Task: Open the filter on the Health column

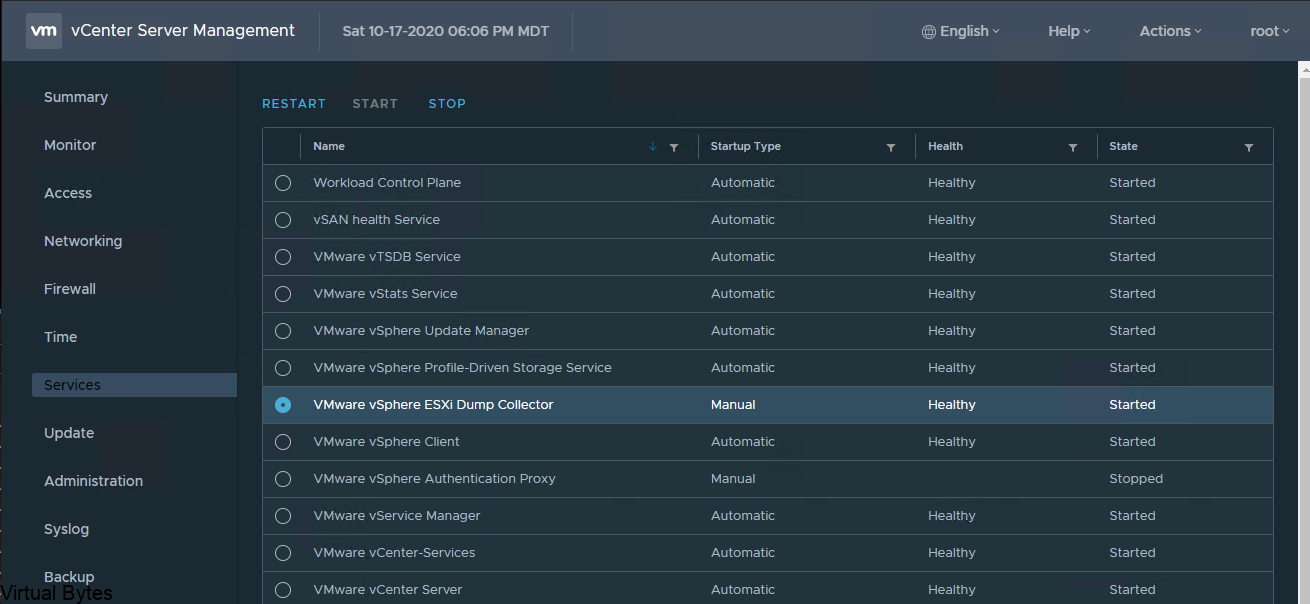Action: [1073, 147]
